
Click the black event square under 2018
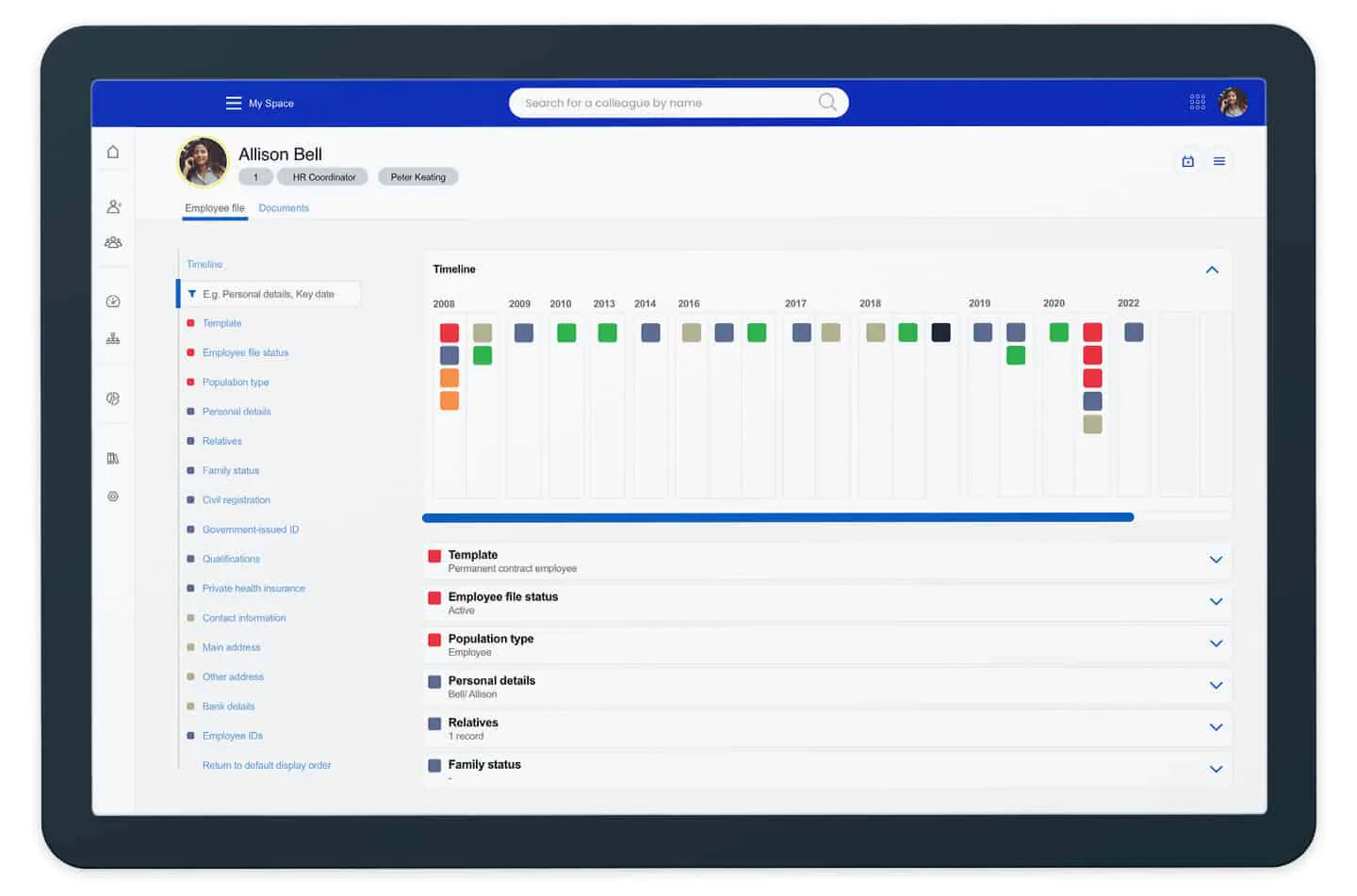tap(940, 333)
